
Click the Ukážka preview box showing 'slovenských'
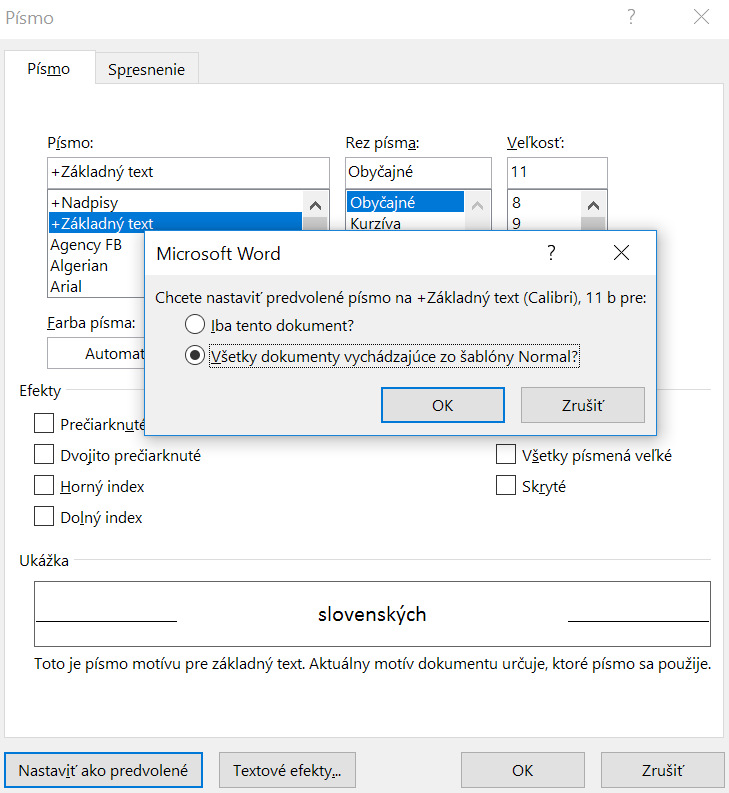(x=372, y=614)
